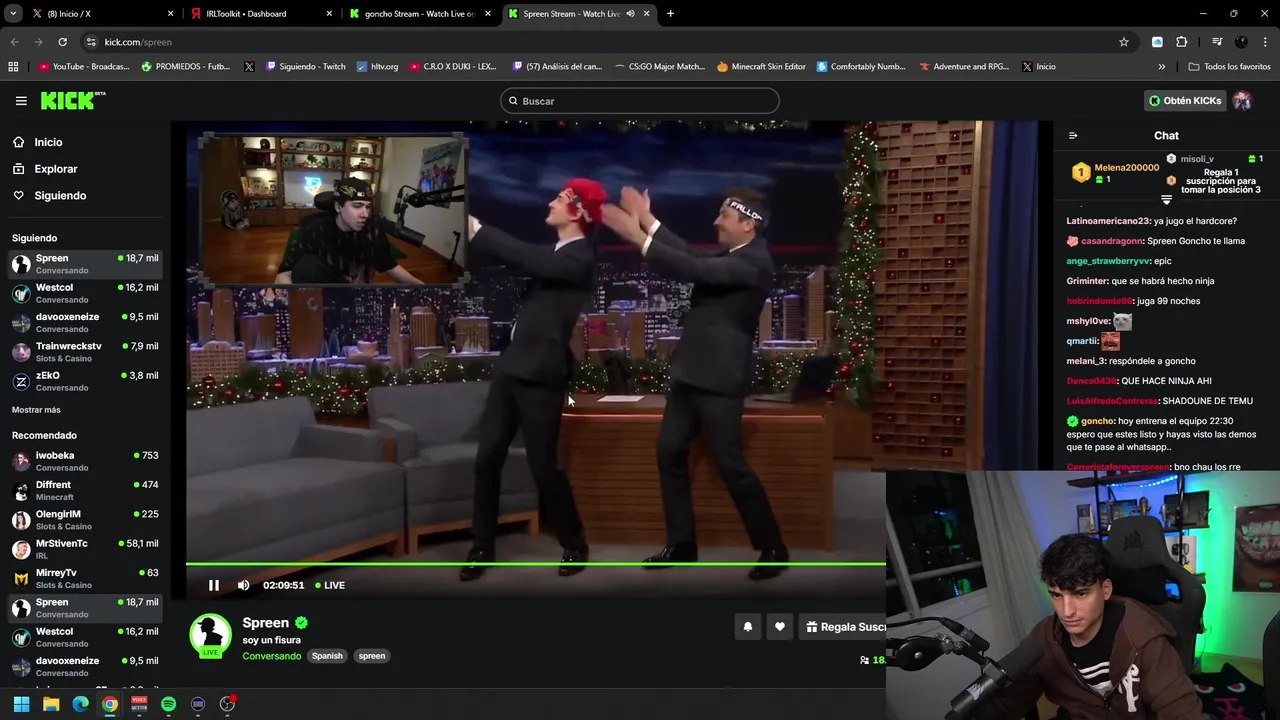
Task: Jump to LIVE in the player
Action: click(330, 585)
